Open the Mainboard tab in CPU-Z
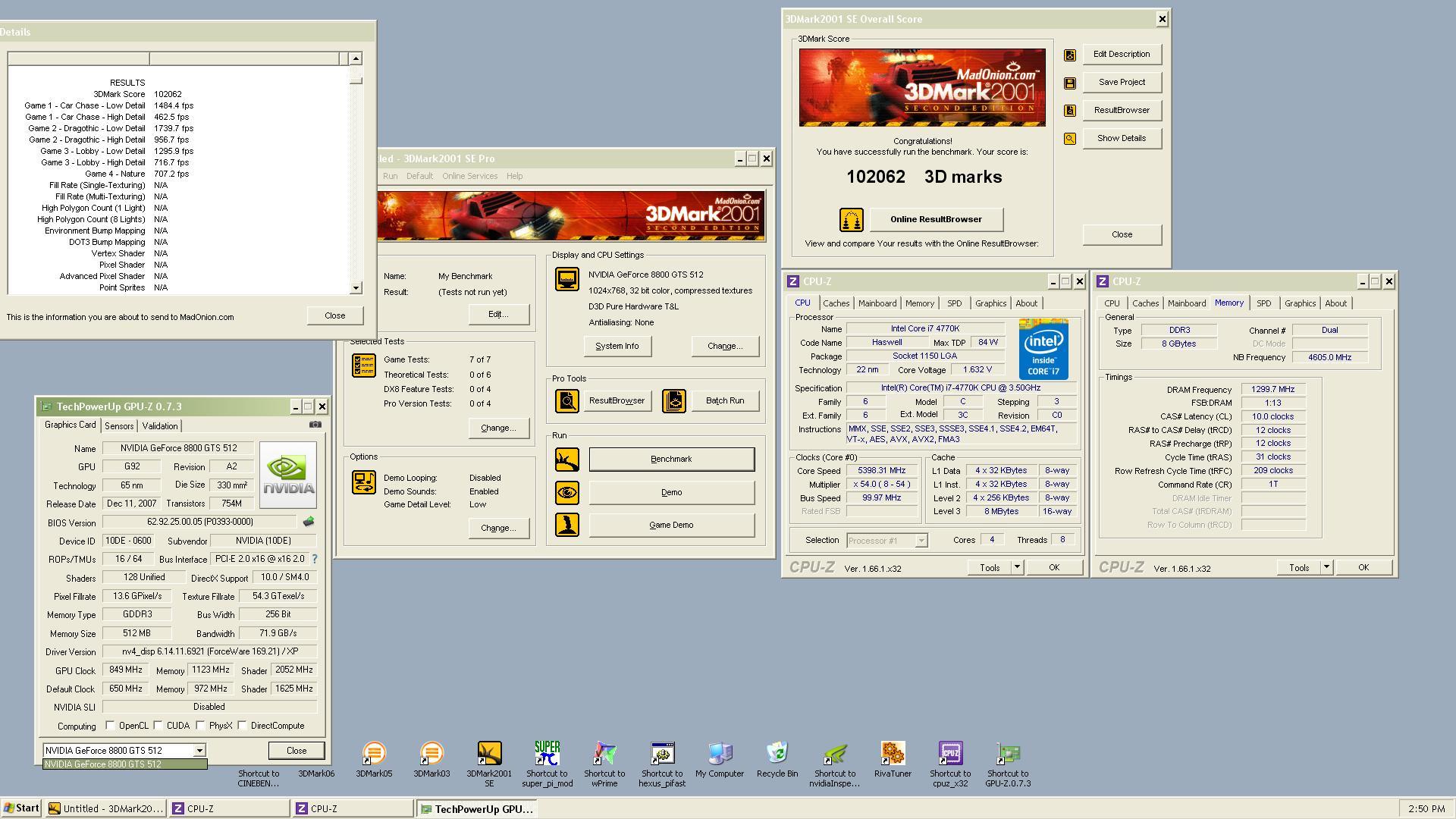1456x819 pixels. pyautogui.click(x=877, y=303)
